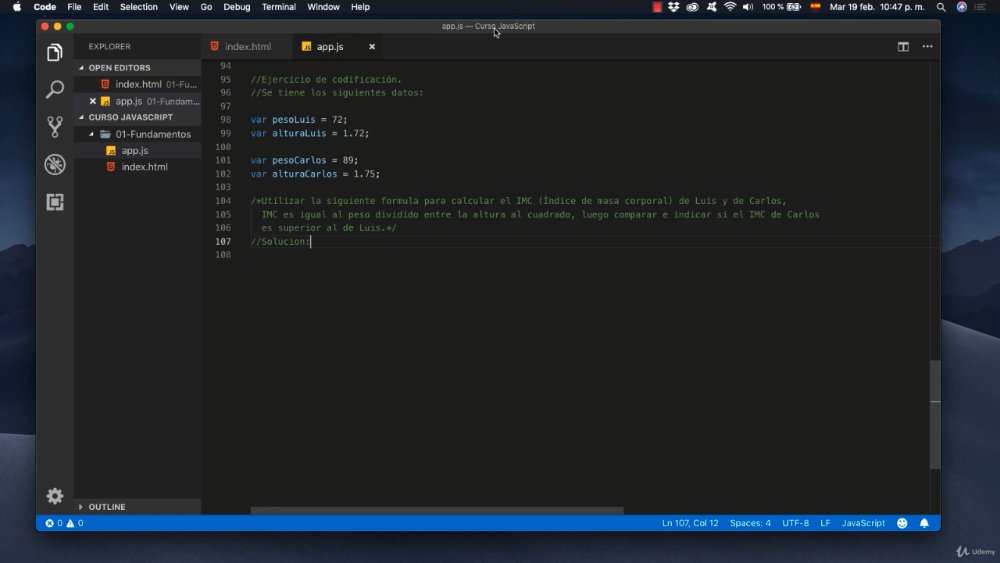Open the Apple menu
The height and width of the screenshot is (563, 1000).
coord(17,7)
